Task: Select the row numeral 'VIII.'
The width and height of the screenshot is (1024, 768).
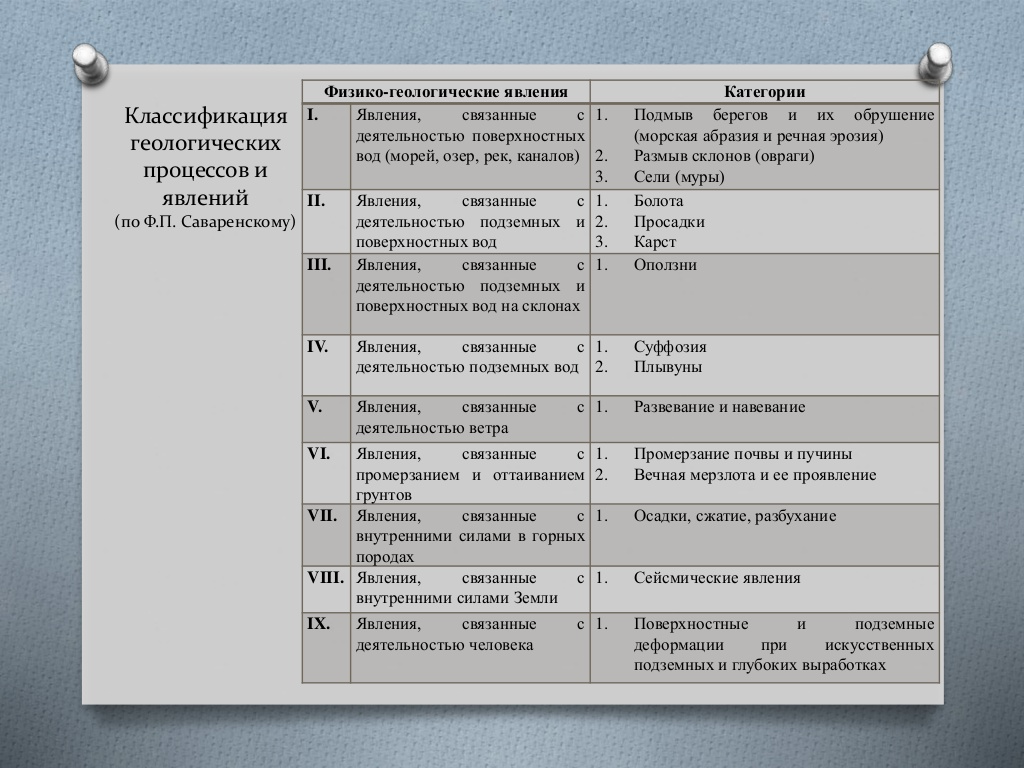Action: pyautogui.click(x=325, y=578)
